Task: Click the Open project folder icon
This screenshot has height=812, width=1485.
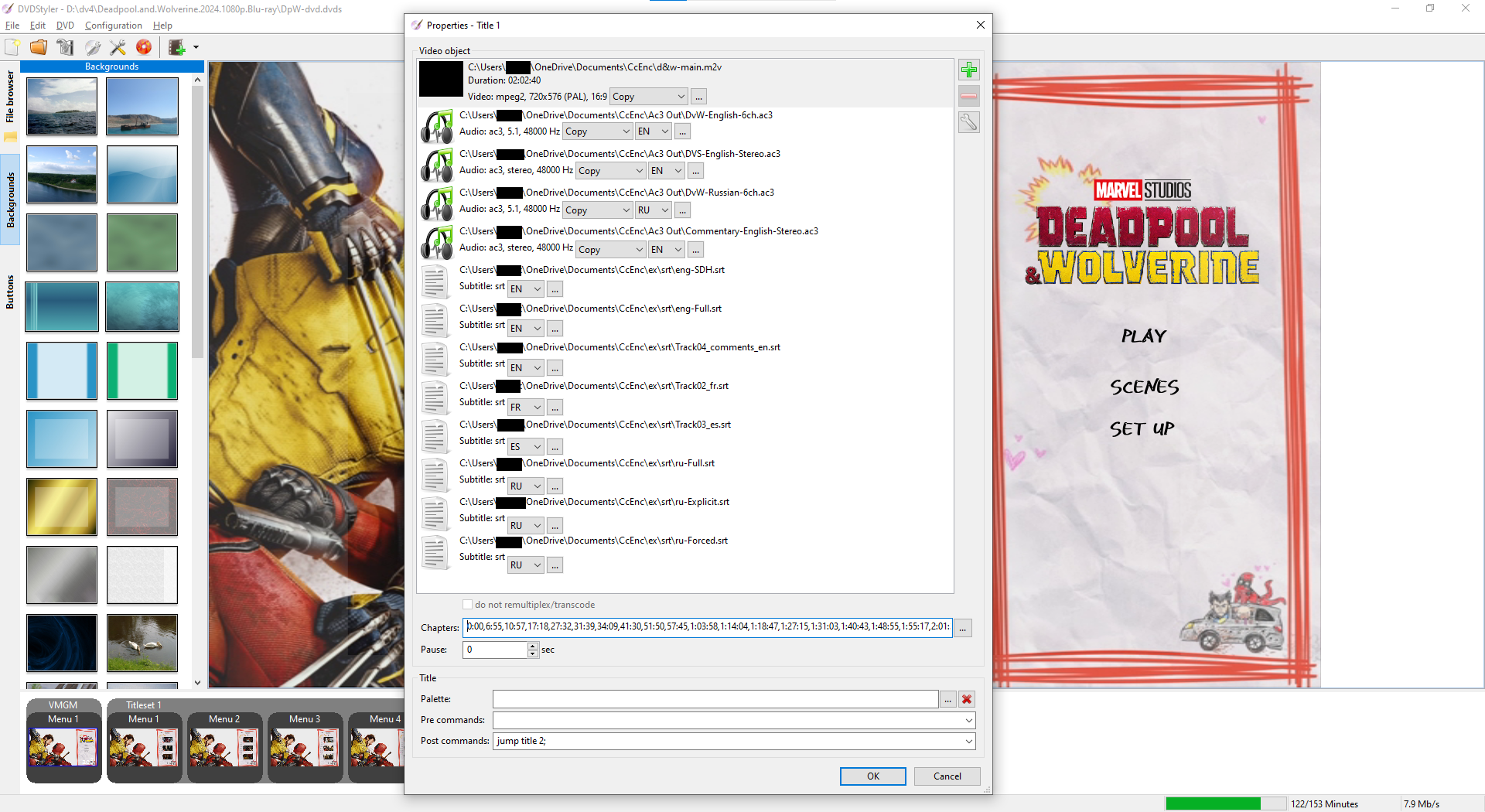Action: tap(39, 47)
